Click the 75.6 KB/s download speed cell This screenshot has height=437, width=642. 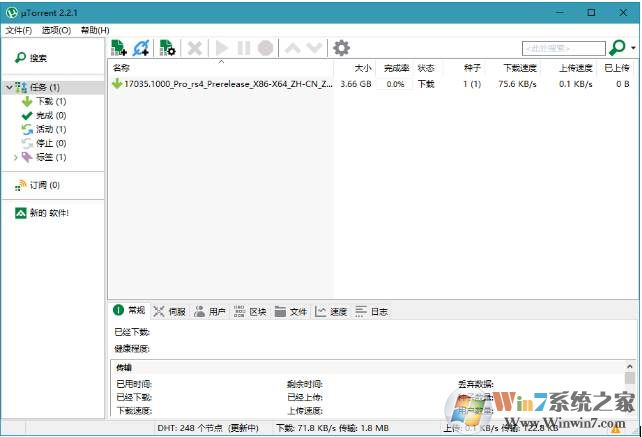(517, 84)
